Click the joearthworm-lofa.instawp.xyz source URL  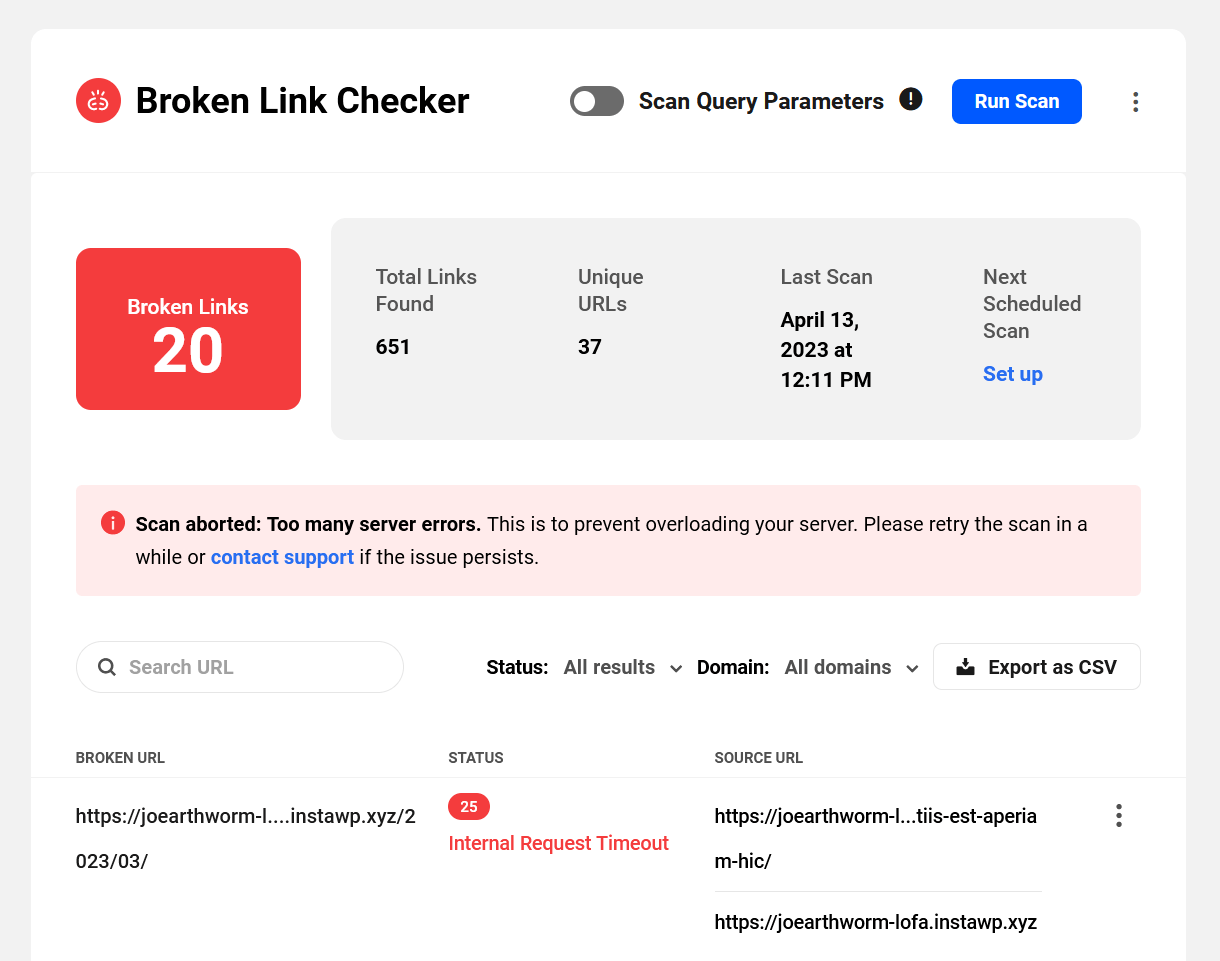(x=875, y=922)
